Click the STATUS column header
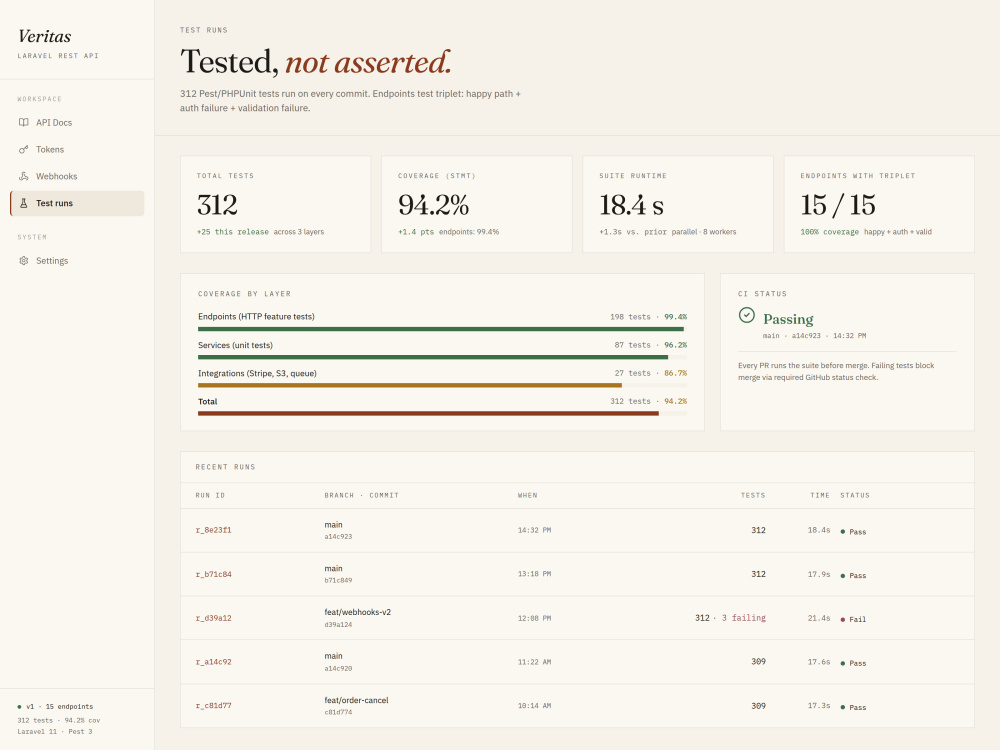 855,496
